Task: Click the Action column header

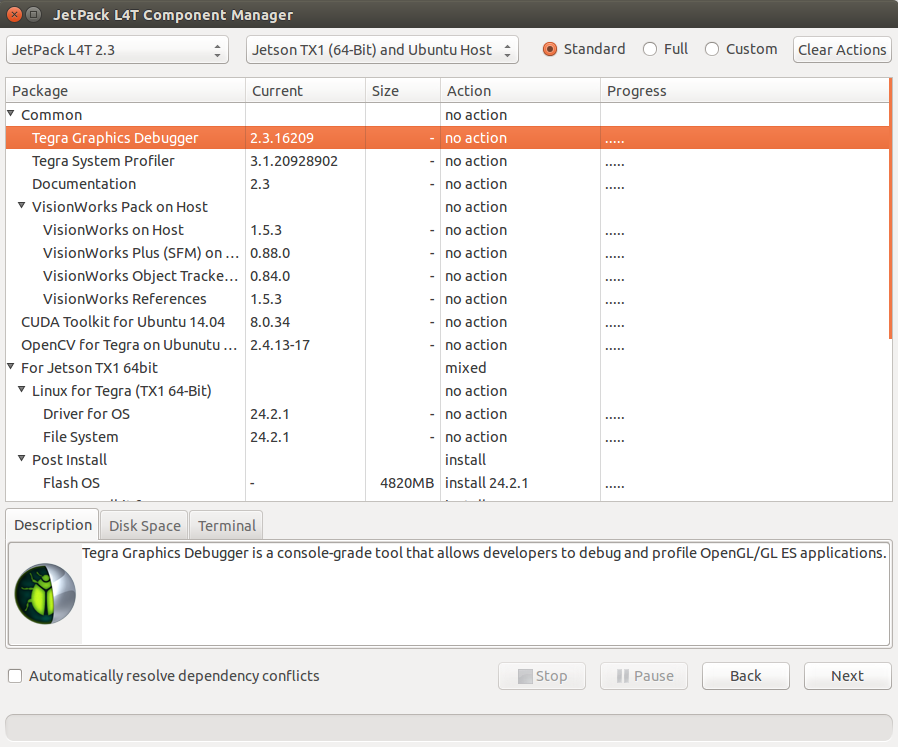Action: (x=520, y=91)
